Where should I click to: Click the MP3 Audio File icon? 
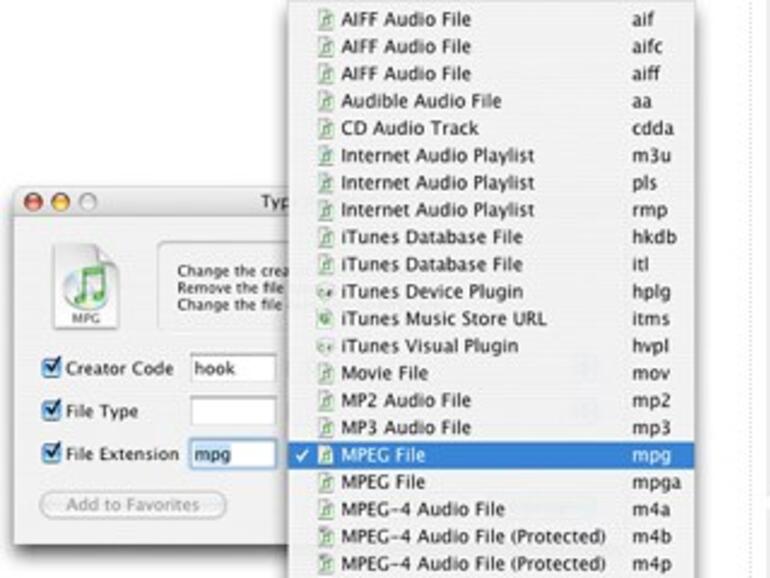click(325, 427)
